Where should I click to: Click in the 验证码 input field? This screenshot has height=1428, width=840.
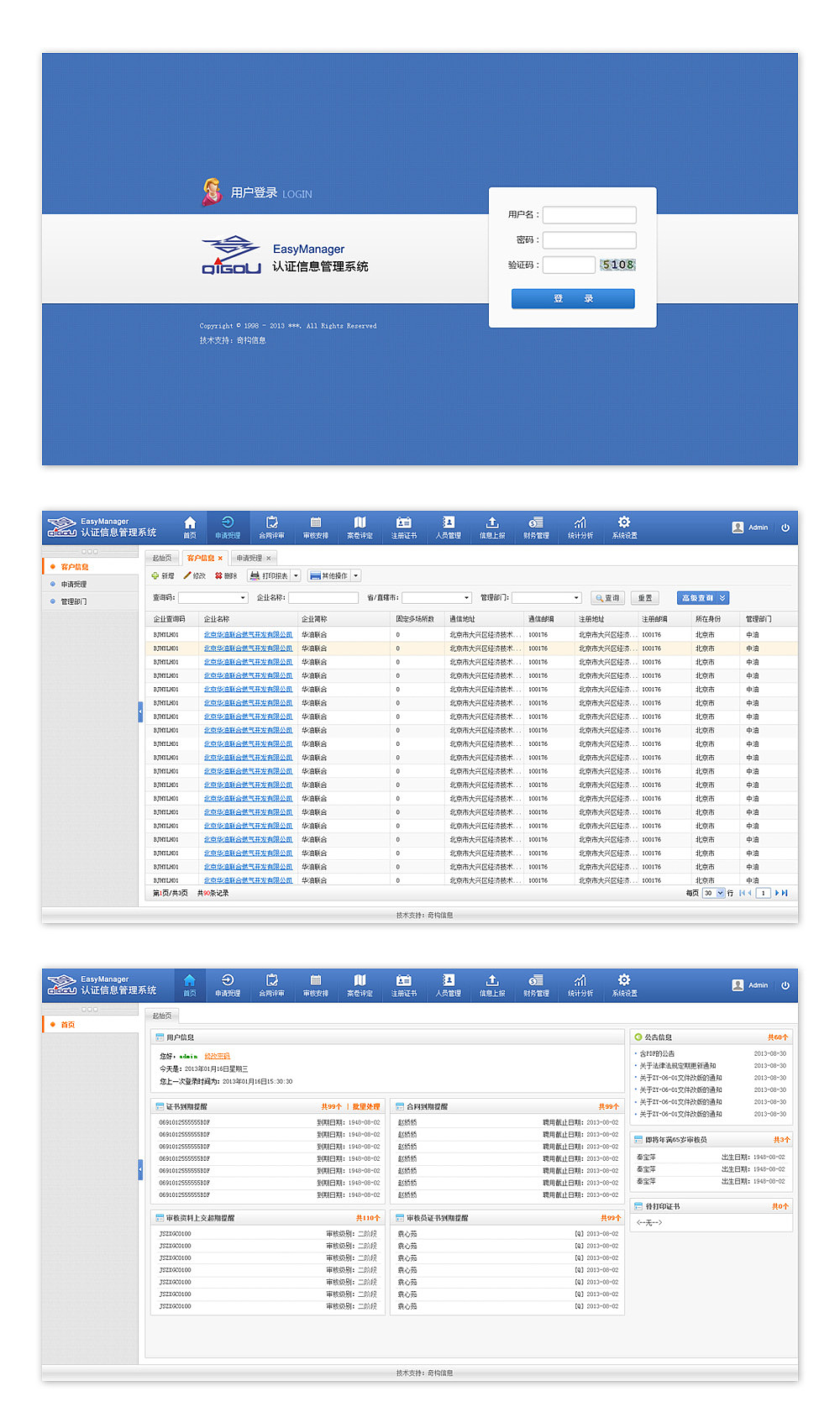(x=569, y=265)
